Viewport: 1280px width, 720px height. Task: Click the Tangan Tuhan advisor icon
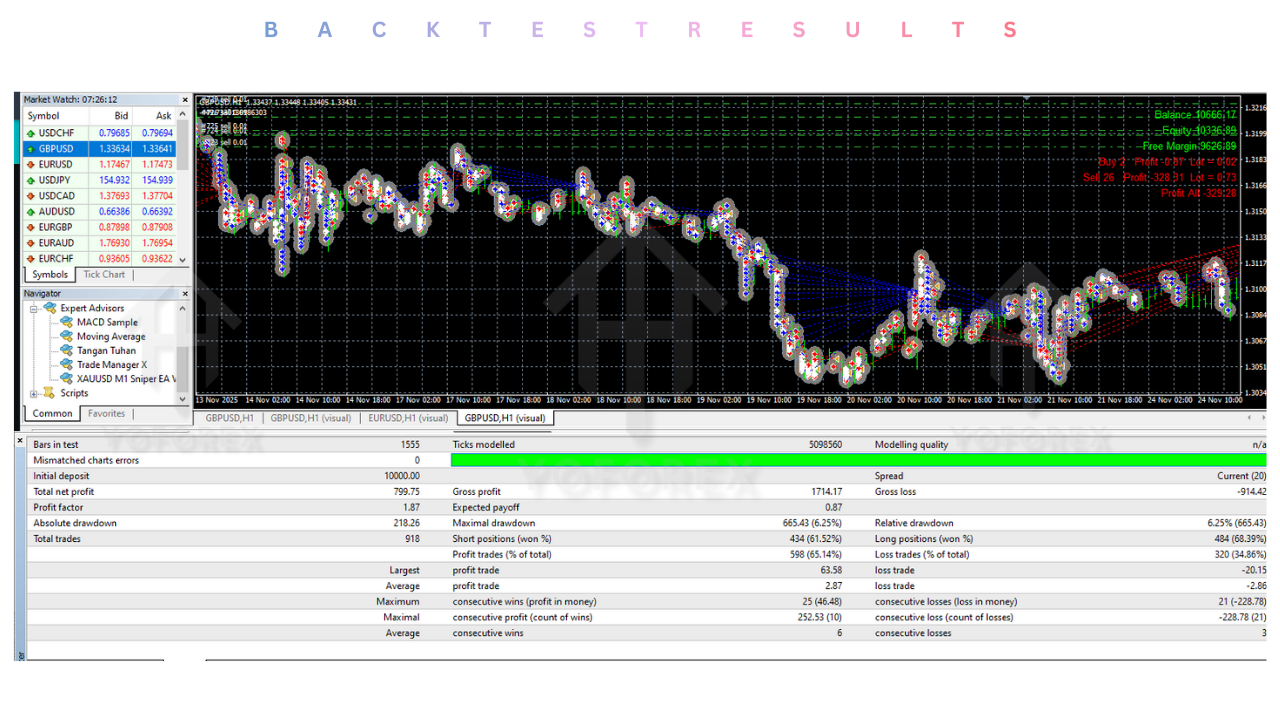tap(67, 351)
